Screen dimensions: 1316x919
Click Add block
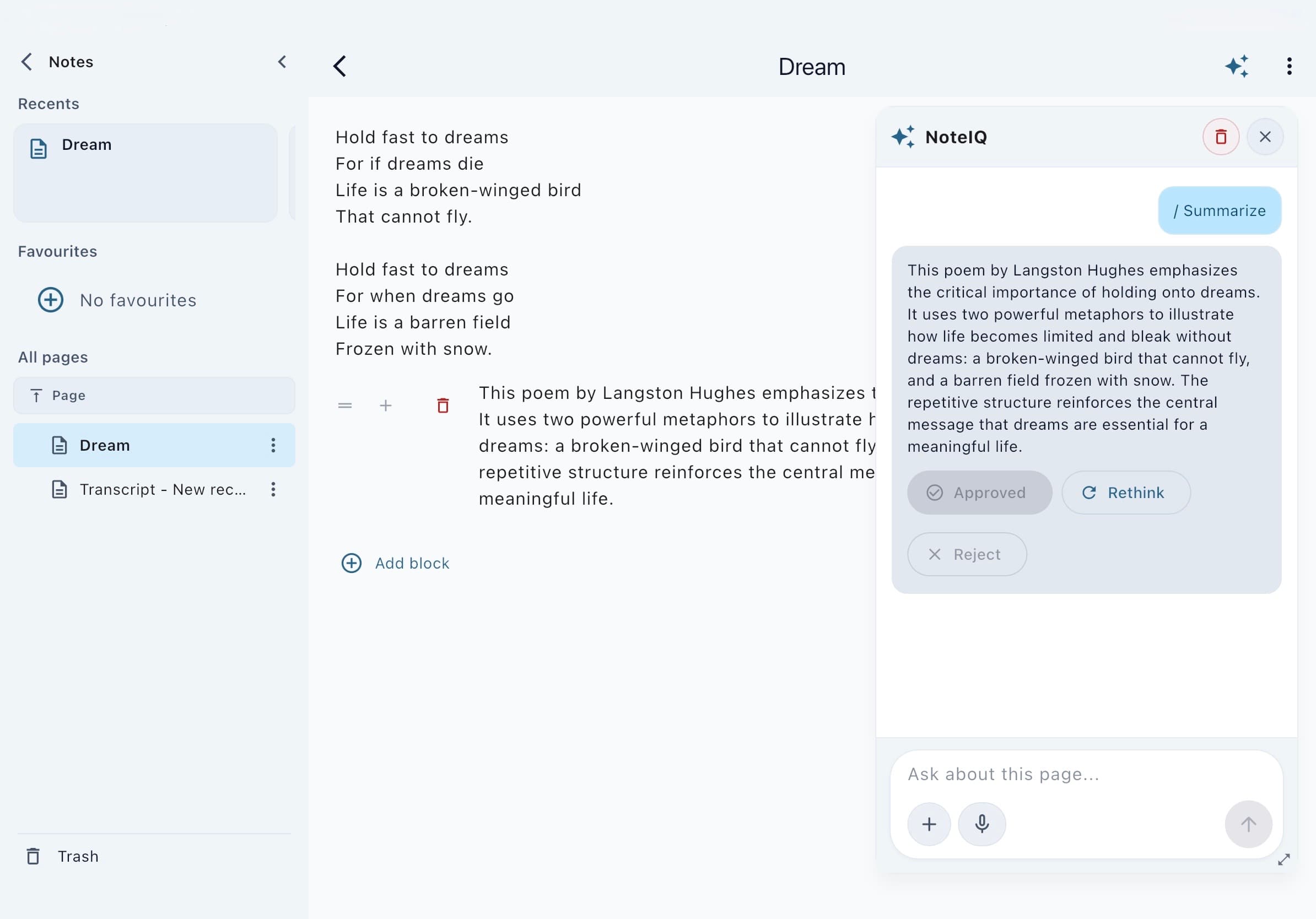tap(396, 563)
